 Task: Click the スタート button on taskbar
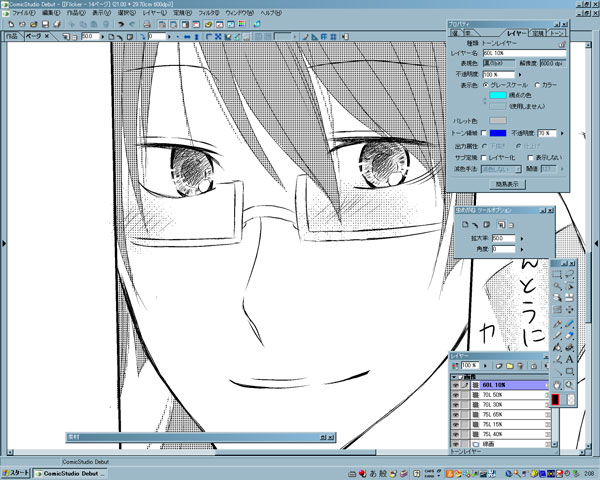[15, 473]
